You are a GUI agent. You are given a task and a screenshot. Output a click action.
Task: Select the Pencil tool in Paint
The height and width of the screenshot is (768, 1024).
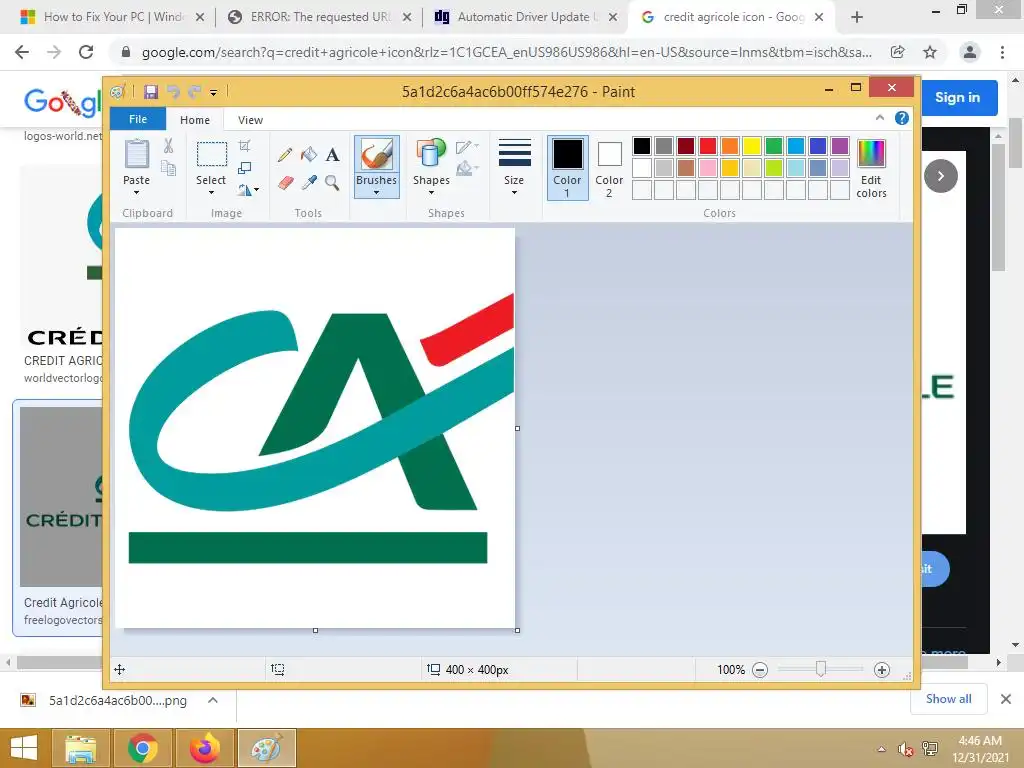[x=285, y=155]
